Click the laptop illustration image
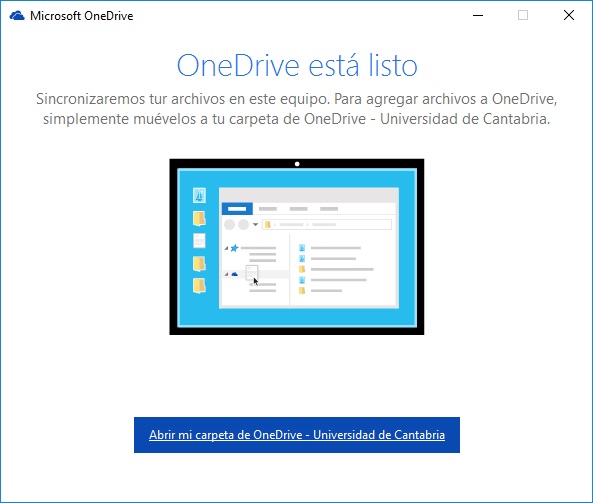This screenshot has height=503, width=593. pos(297,247)
